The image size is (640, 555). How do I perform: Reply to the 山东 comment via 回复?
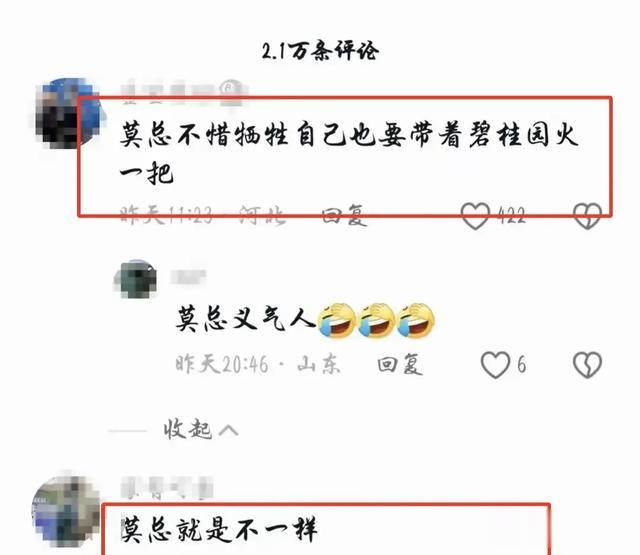tap(400, 364)
